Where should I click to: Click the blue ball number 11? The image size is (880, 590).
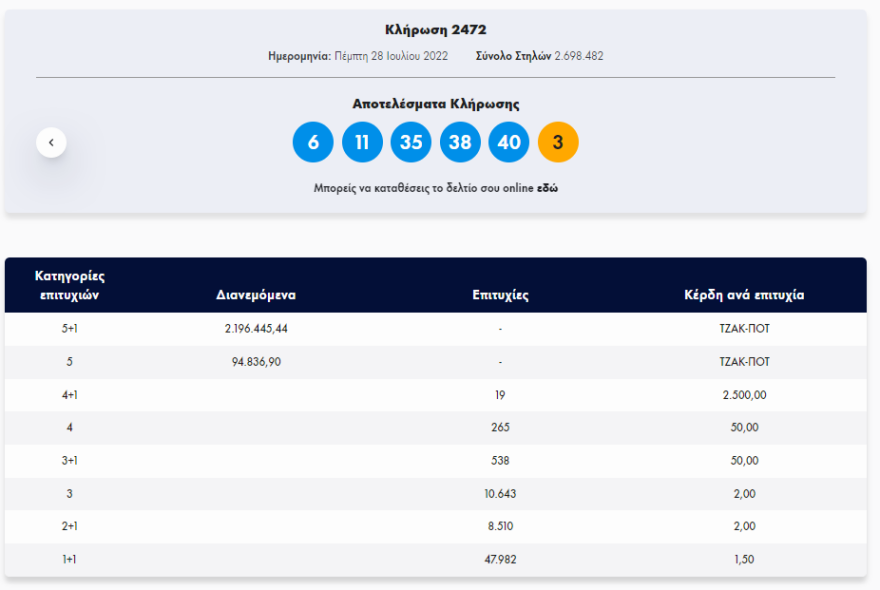[x=362, y=142]
